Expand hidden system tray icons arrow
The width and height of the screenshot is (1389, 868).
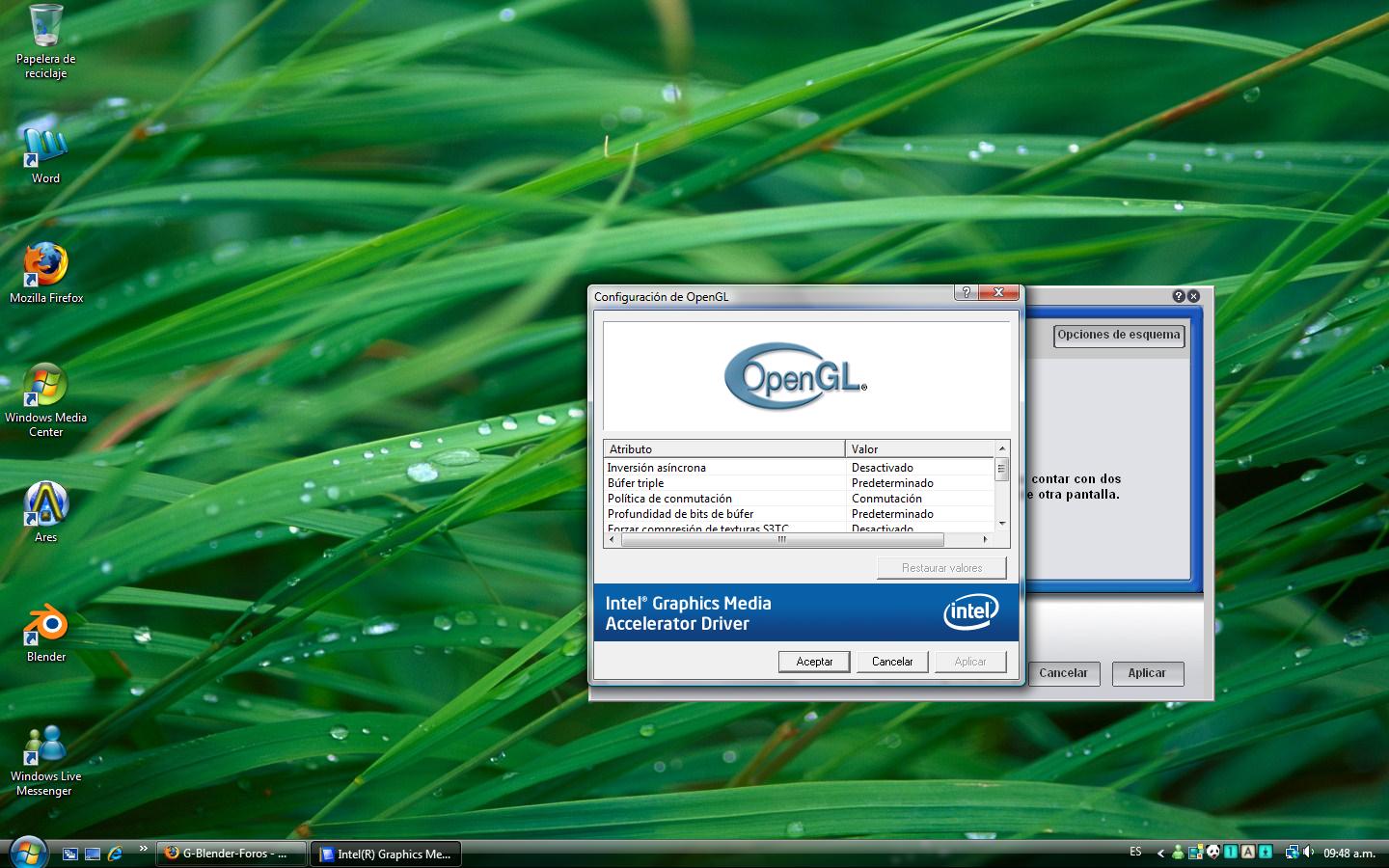pyautogui.click(x=1160, y=853)
